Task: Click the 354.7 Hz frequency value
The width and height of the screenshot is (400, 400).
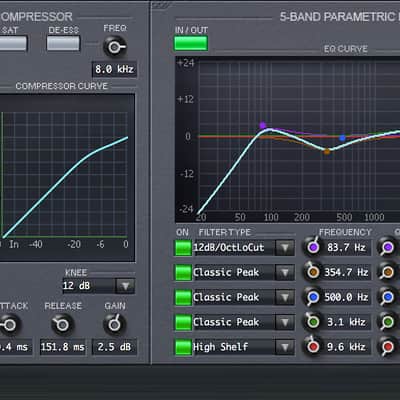Action: click(x=346, y=272)
